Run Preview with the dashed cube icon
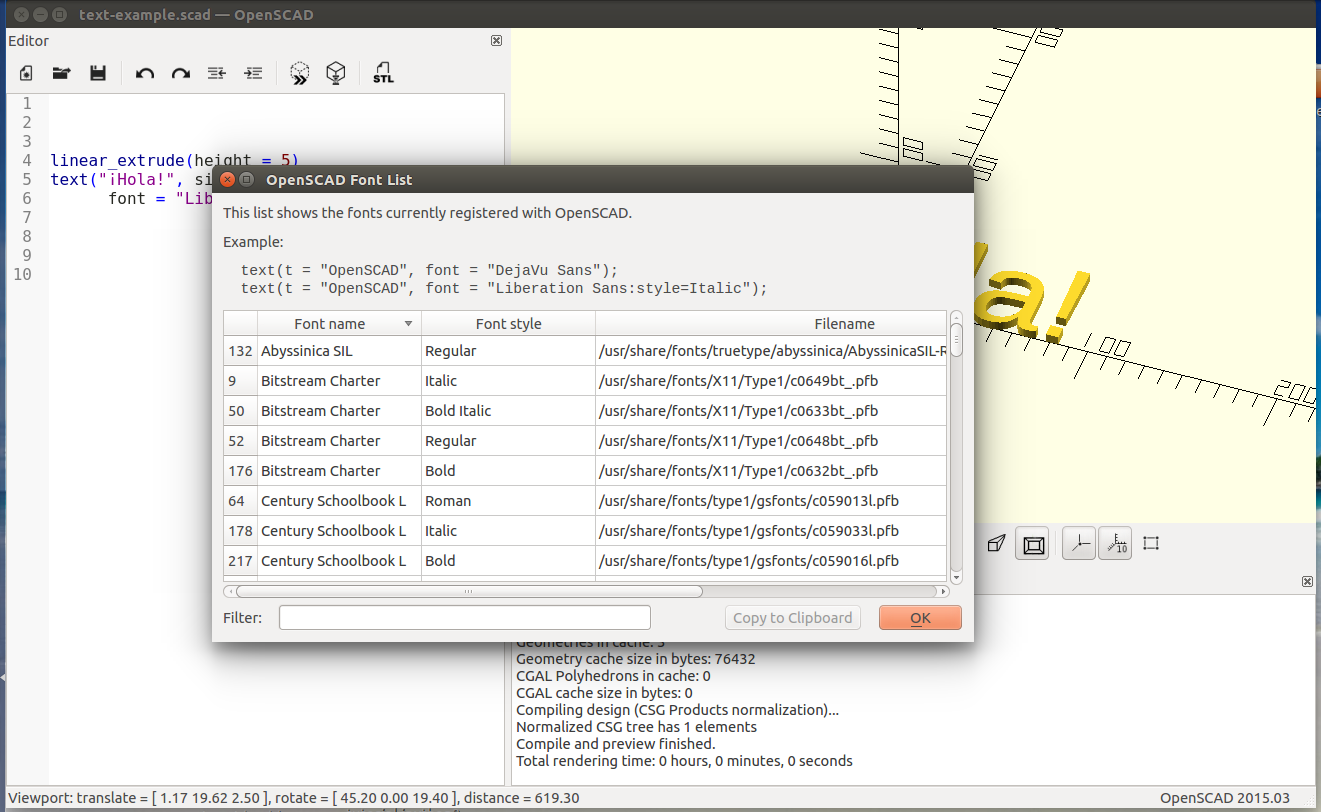 coord(300,73)
